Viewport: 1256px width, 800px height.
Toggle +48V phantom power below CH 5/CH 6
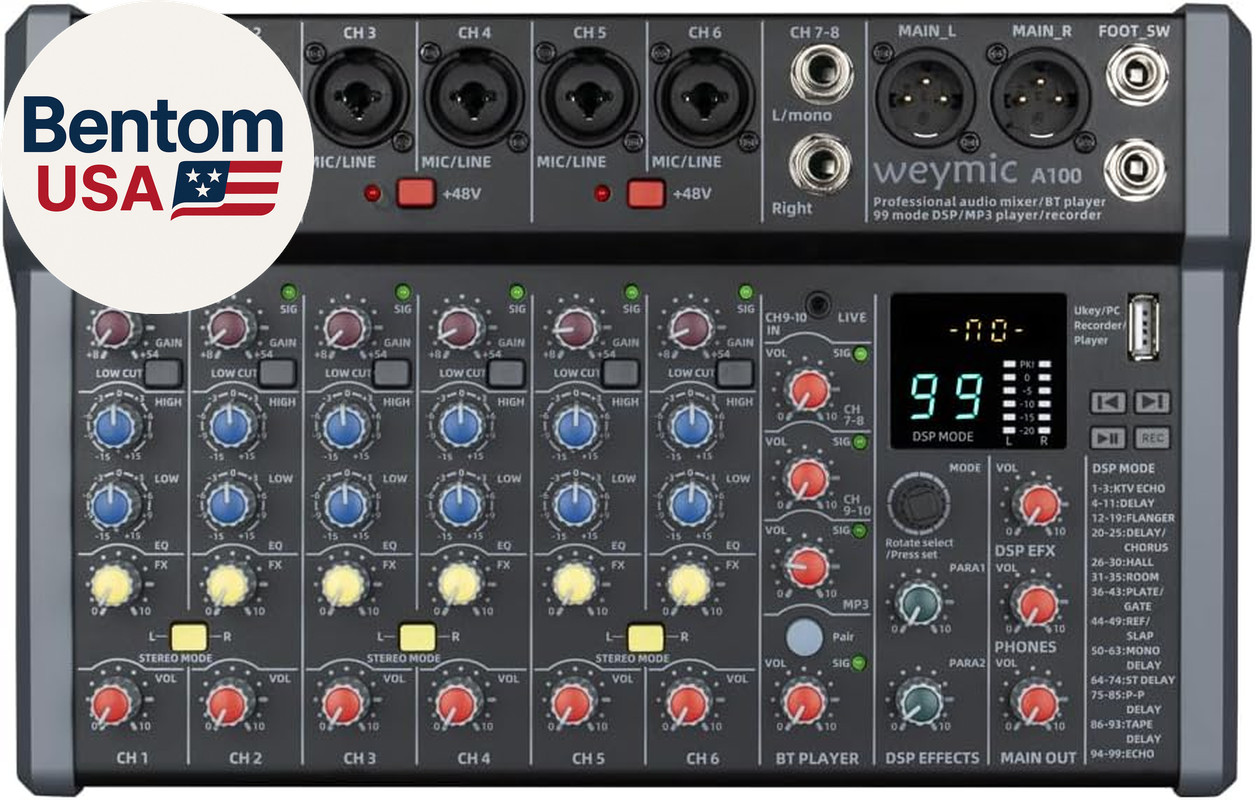(x=645, y=193)
